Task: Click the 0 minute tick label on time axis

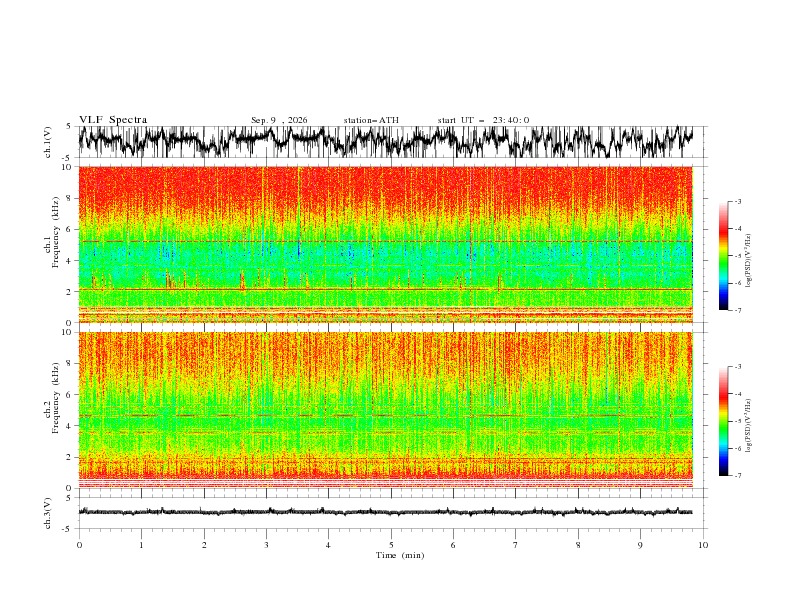Action: 79,545
